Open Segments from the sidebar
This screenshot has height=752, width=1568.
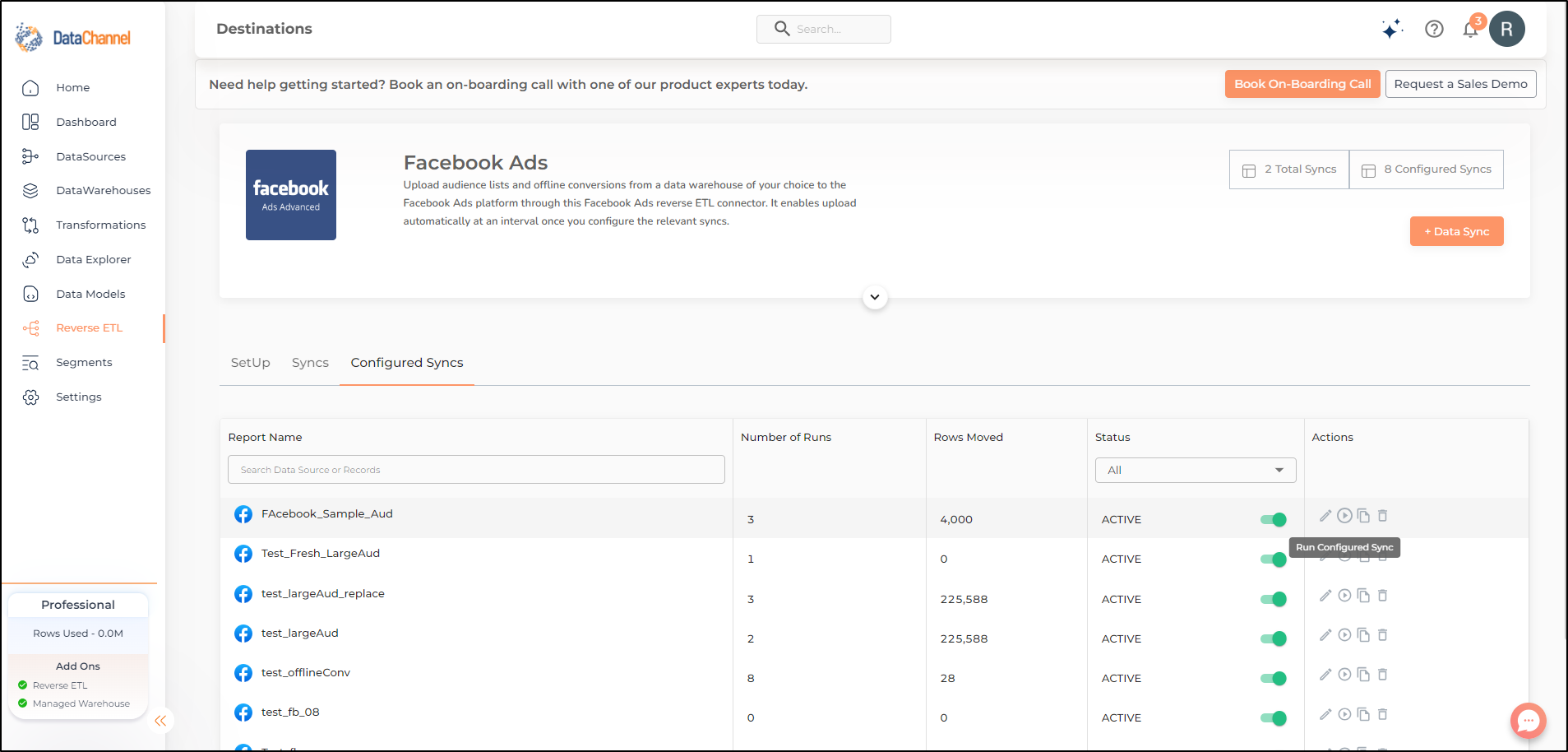tap(82, 363)
